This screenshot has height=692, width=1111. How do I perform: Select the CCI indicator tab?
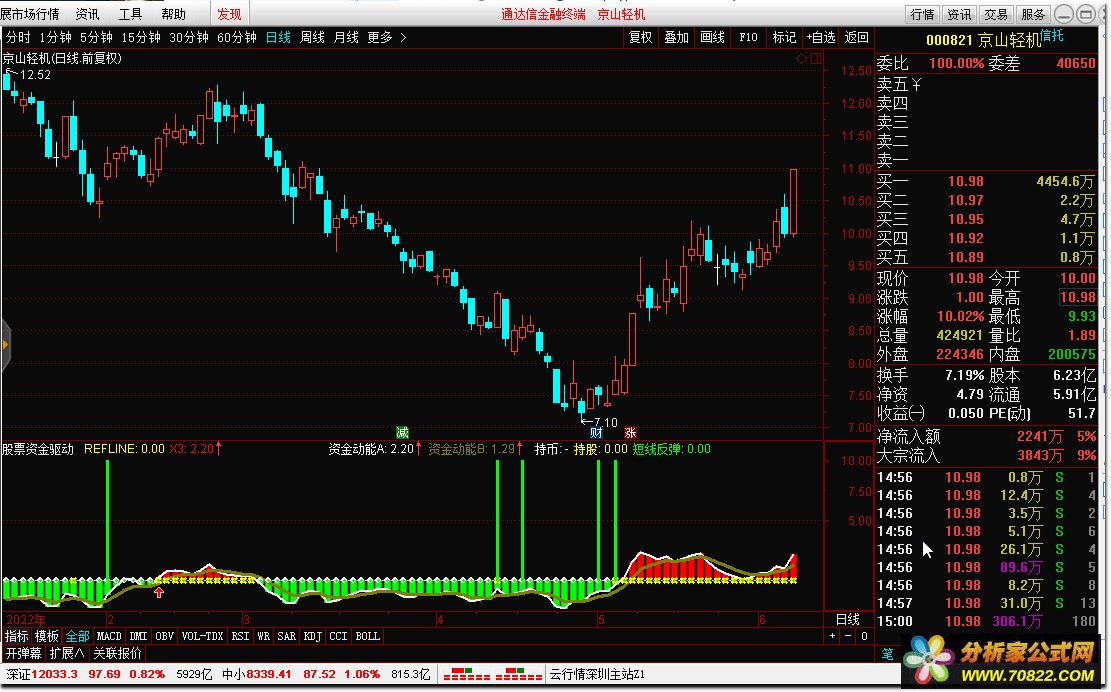pos(339,636)
